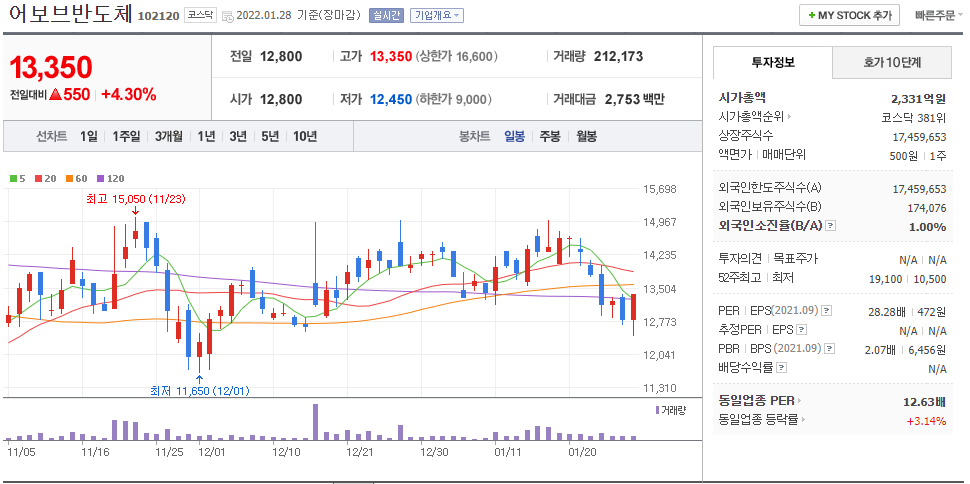This screenshot has height=484, width=970.
Task: Click the orange 60-day average legend swatch
Action: click(67, 179)
